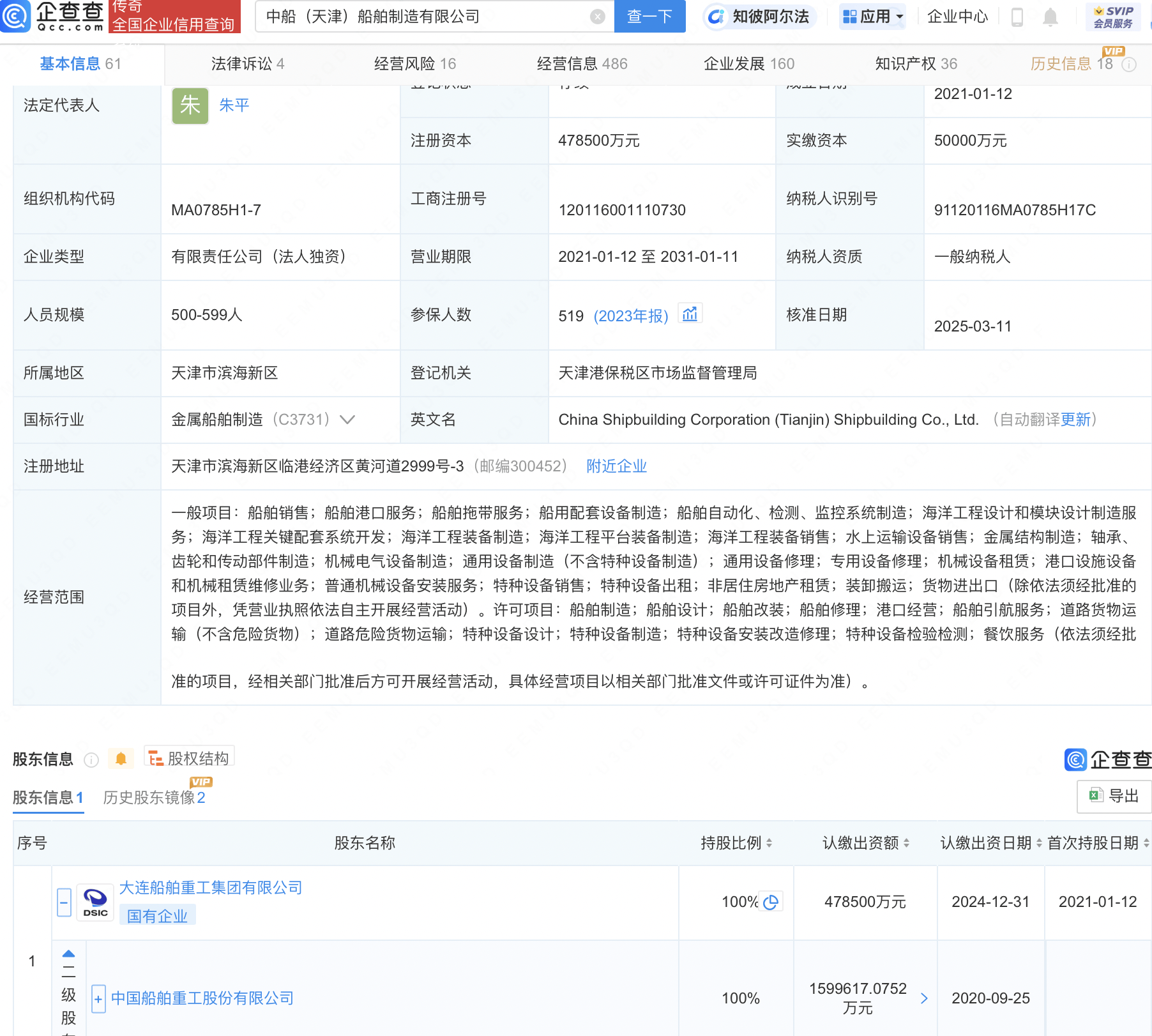Image resolution: width=1152 pixels, height=1036 pixels.
Task: Expand the 国标行业 industry classification chevron
Action: (x=347, y=420)
